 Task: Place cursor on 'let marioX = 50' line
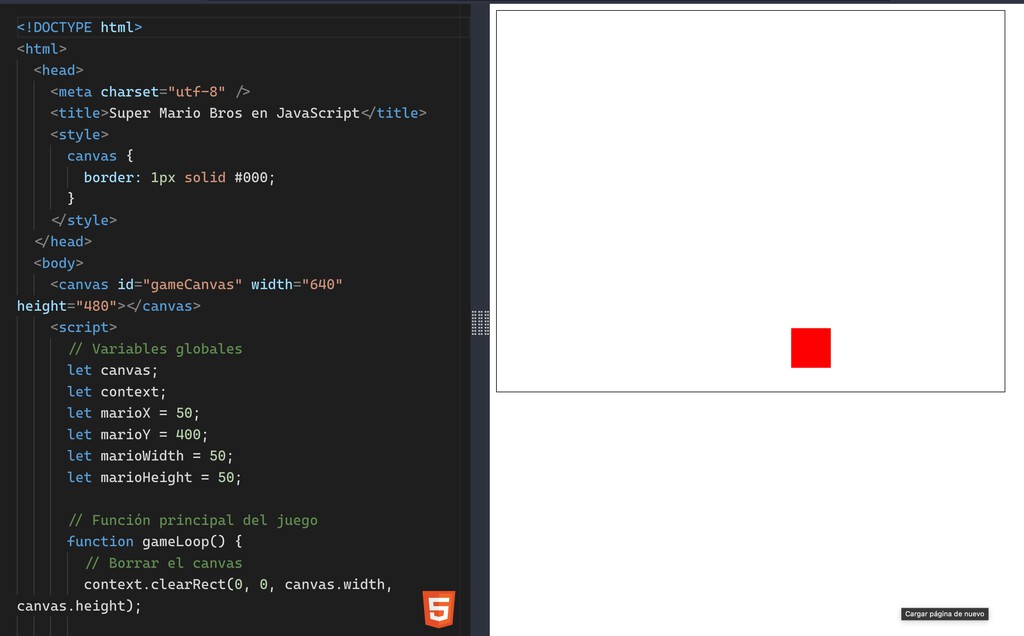[x=134, y=413]
